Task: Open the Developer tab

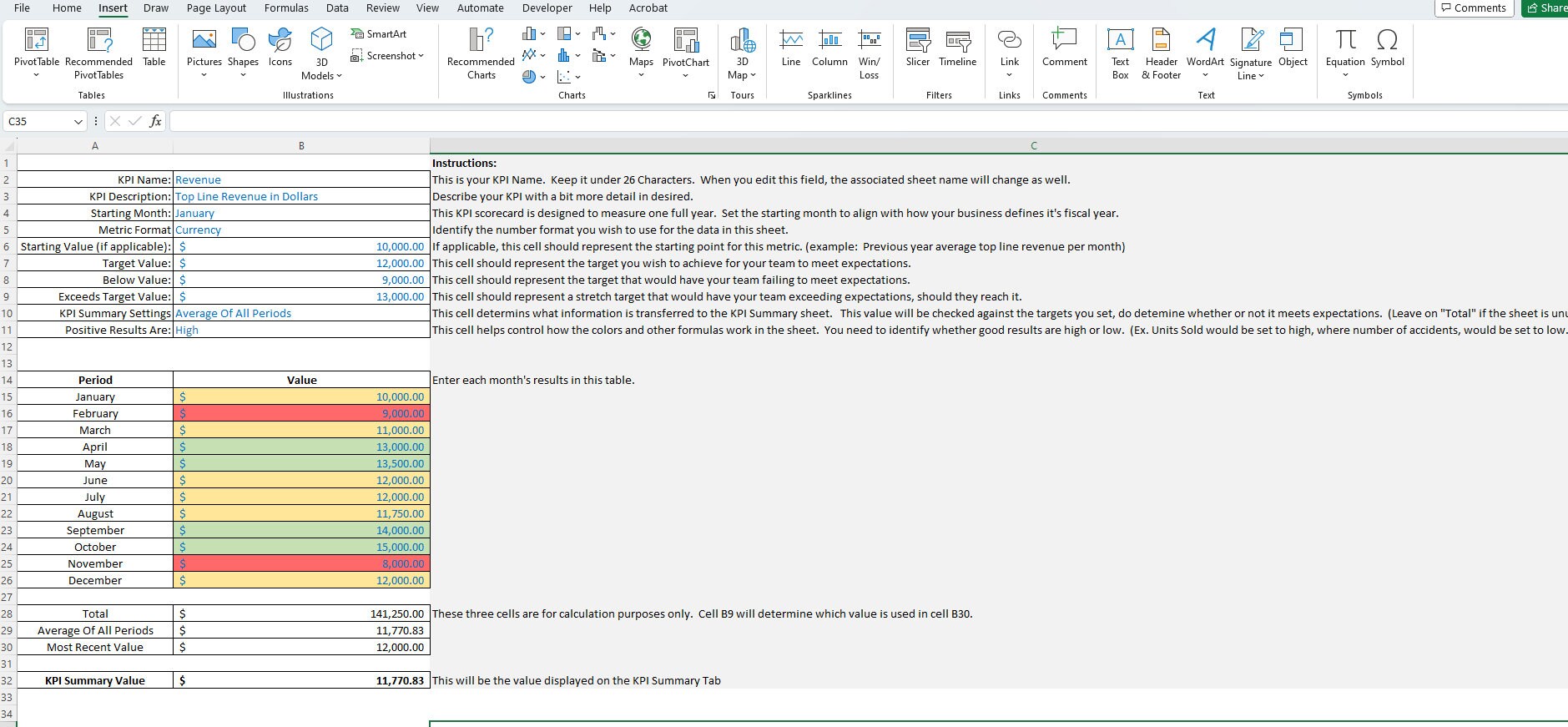Action: [547, 8]
